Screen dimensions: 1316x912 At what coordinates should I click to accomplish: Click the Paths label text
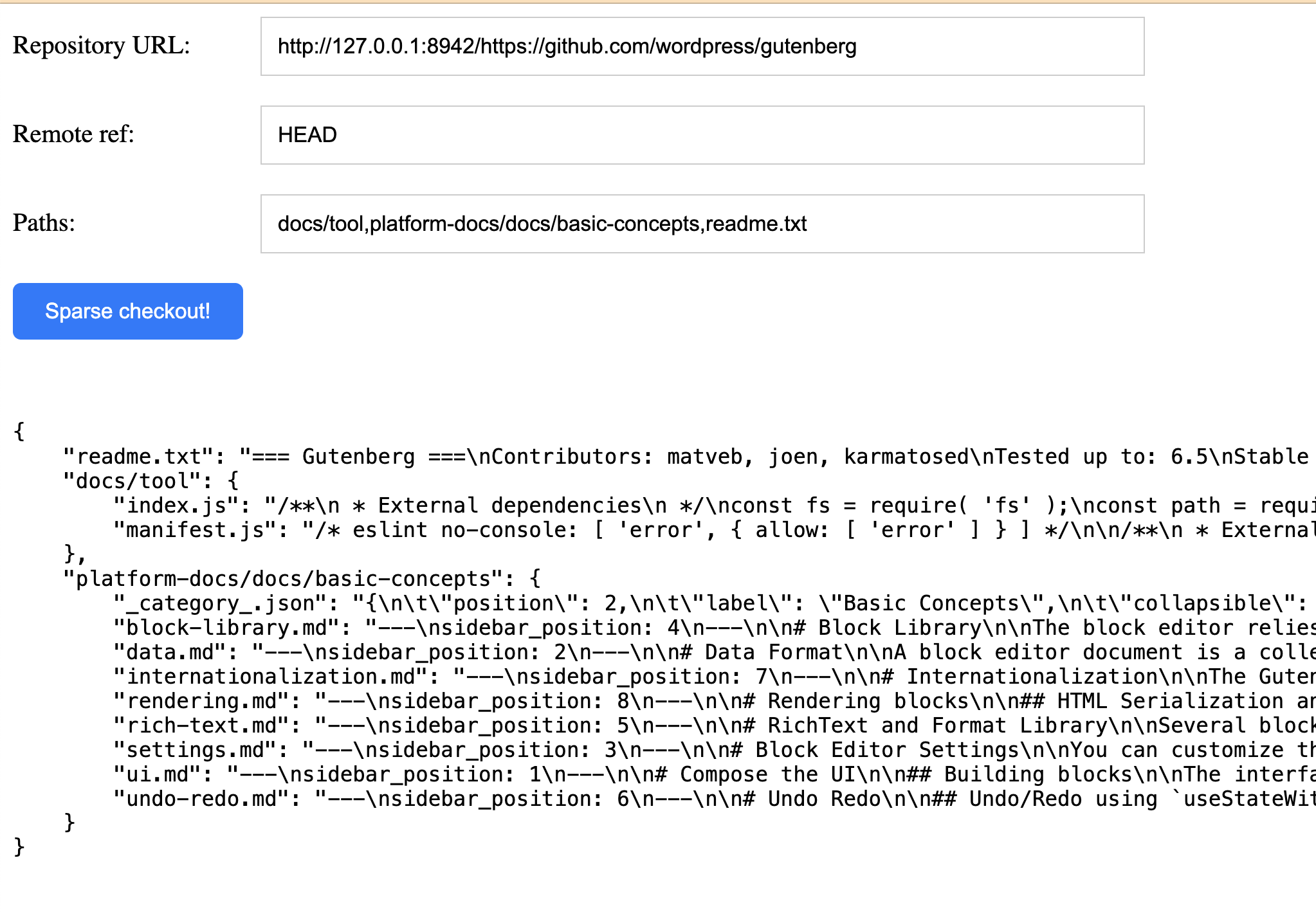44,223
